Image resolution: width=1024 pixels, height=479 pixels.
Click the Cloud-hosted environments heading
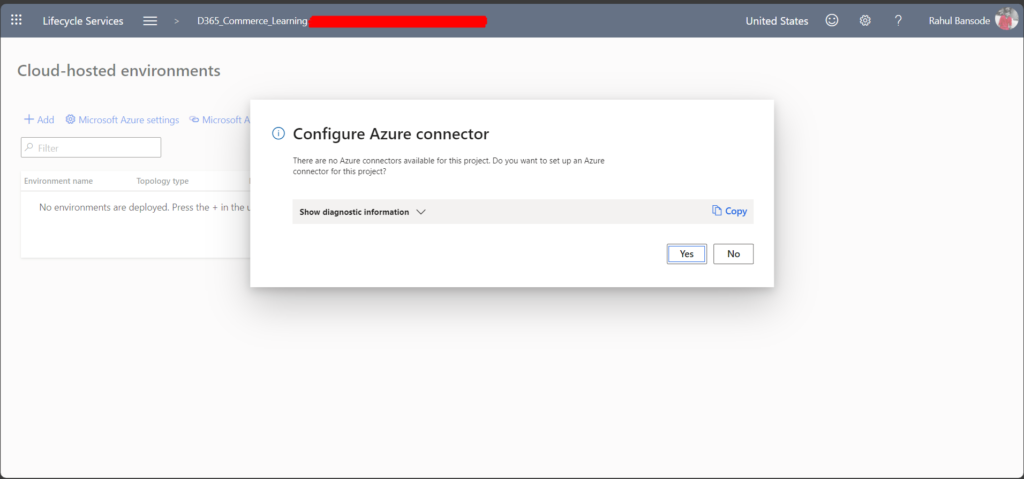tap(119, 71)
